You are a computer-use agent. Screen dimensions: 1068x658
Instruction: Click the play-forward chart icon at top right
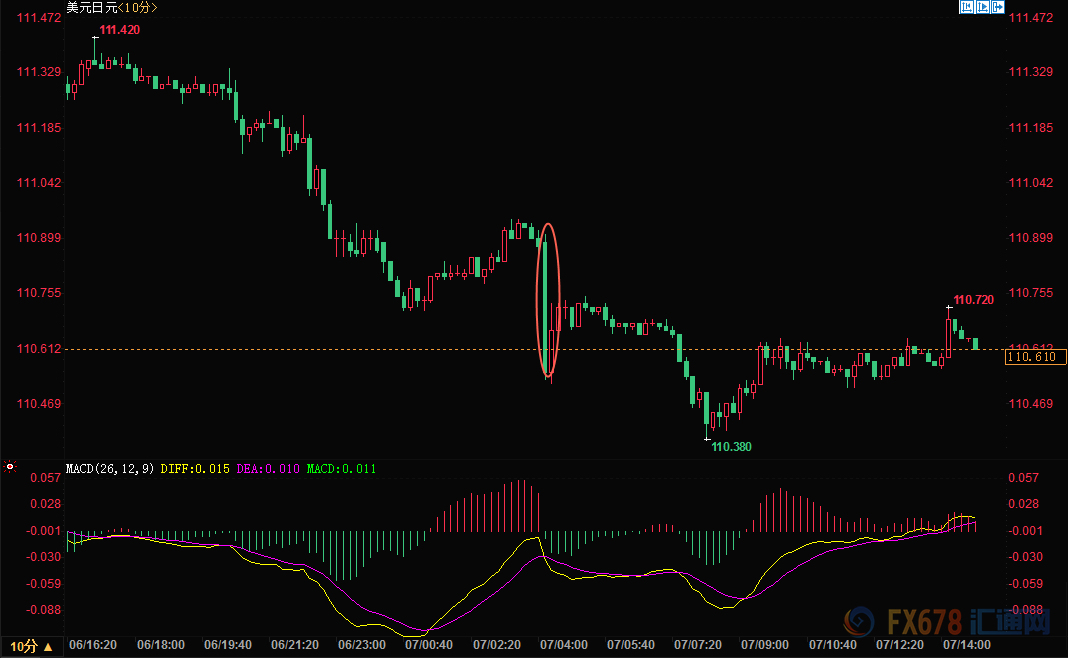click(982, 7)
